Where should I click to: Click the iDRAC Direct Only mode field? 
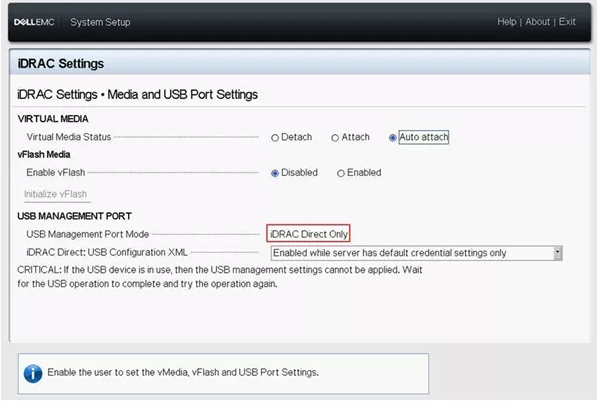point(308,234)
